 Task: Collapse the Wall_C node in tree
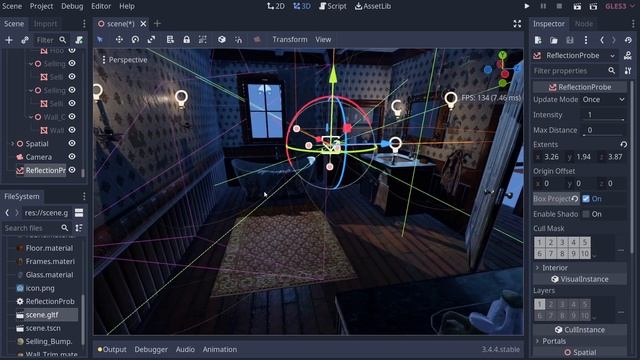[x=31, y=117]
